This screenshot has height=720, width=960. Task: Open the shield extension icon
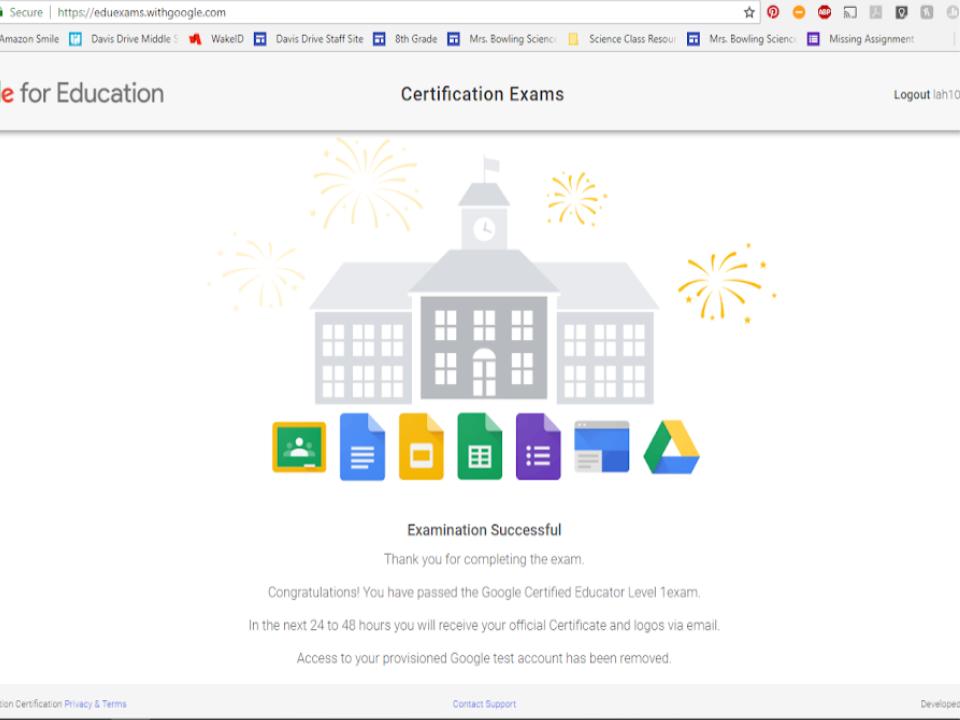[x=901, y=12]
